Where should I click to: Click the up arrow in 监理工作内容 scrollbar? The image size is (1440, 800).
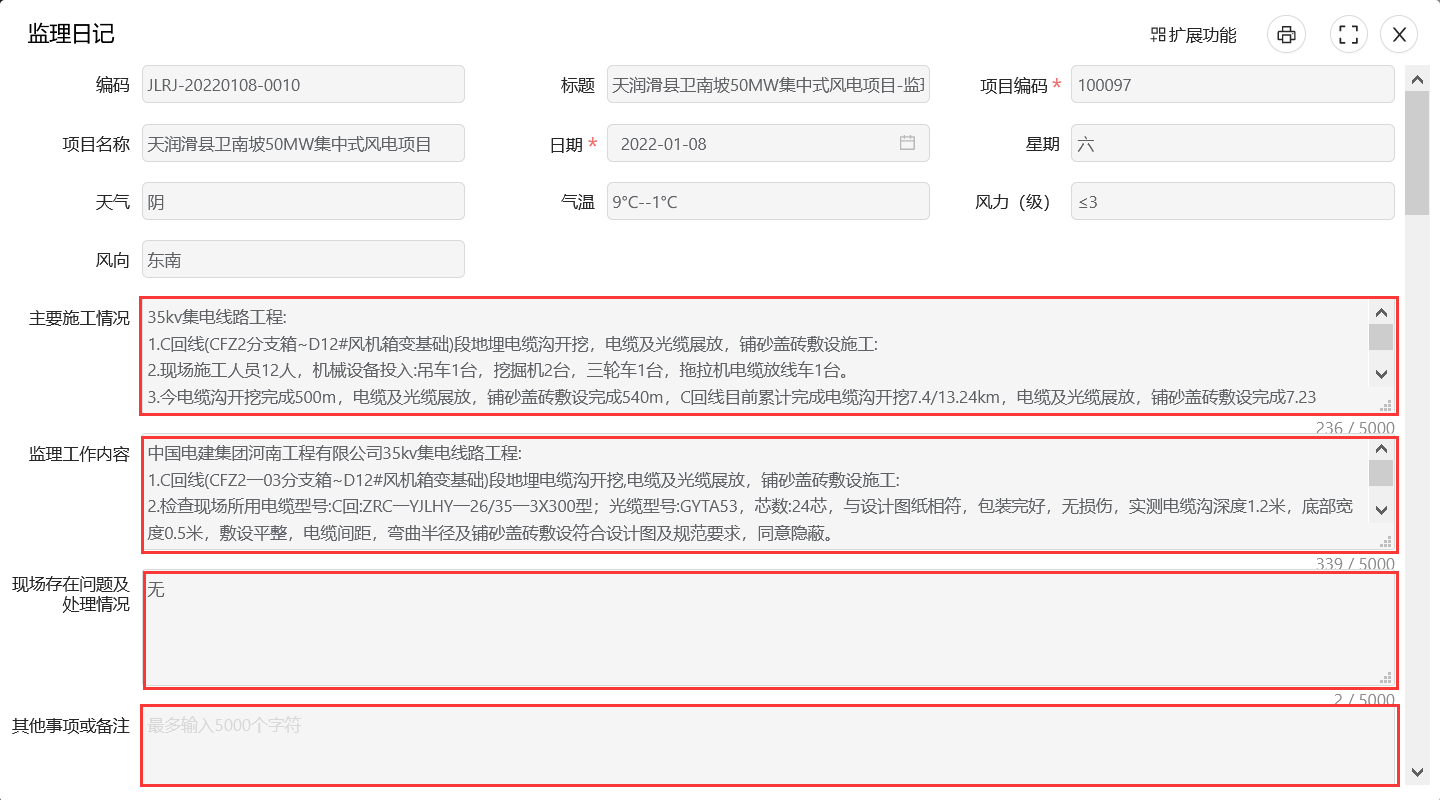[1381, 448]
